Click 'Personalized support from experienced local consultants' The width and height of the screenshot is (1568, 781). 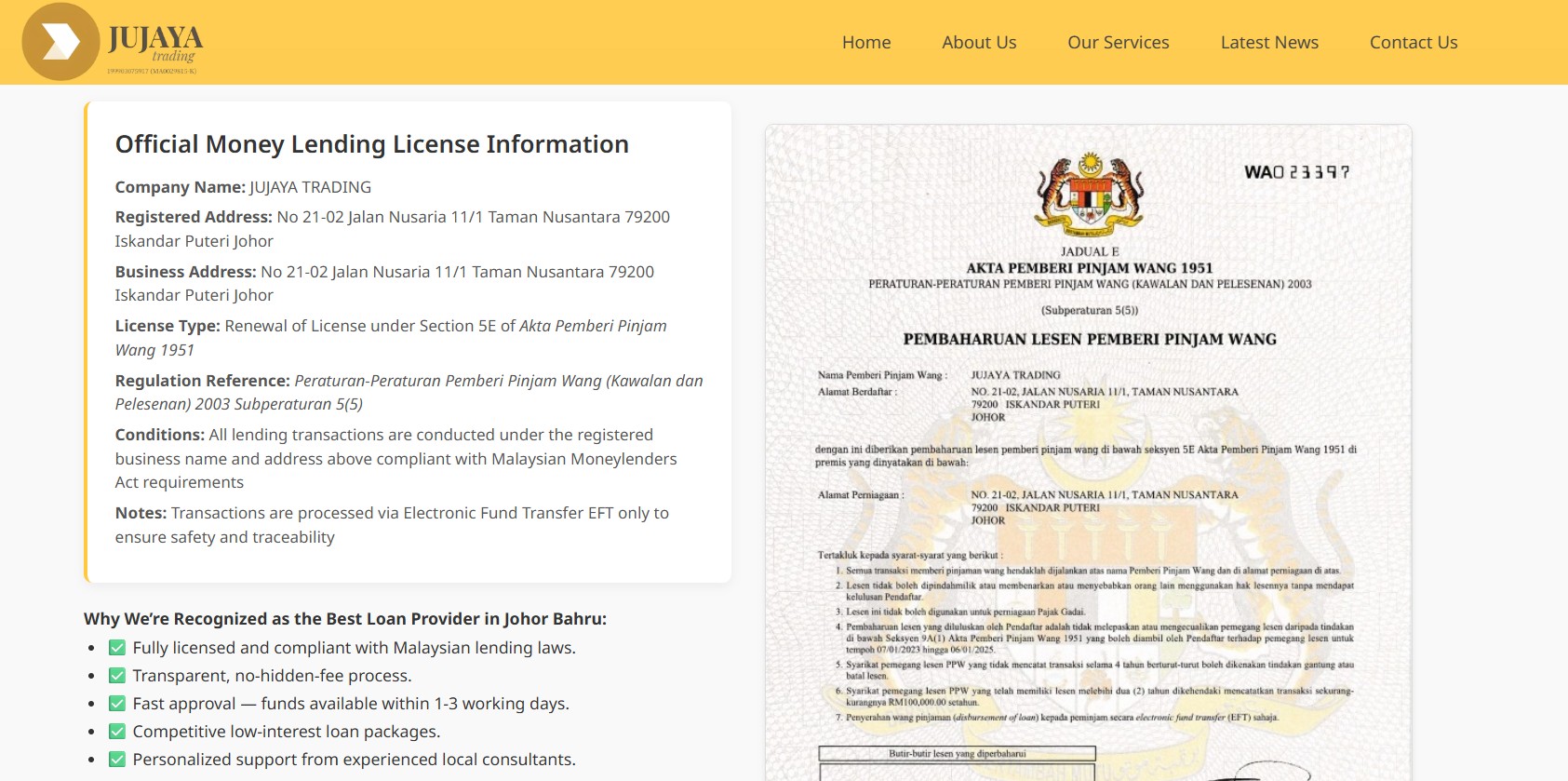pos(354,760)
